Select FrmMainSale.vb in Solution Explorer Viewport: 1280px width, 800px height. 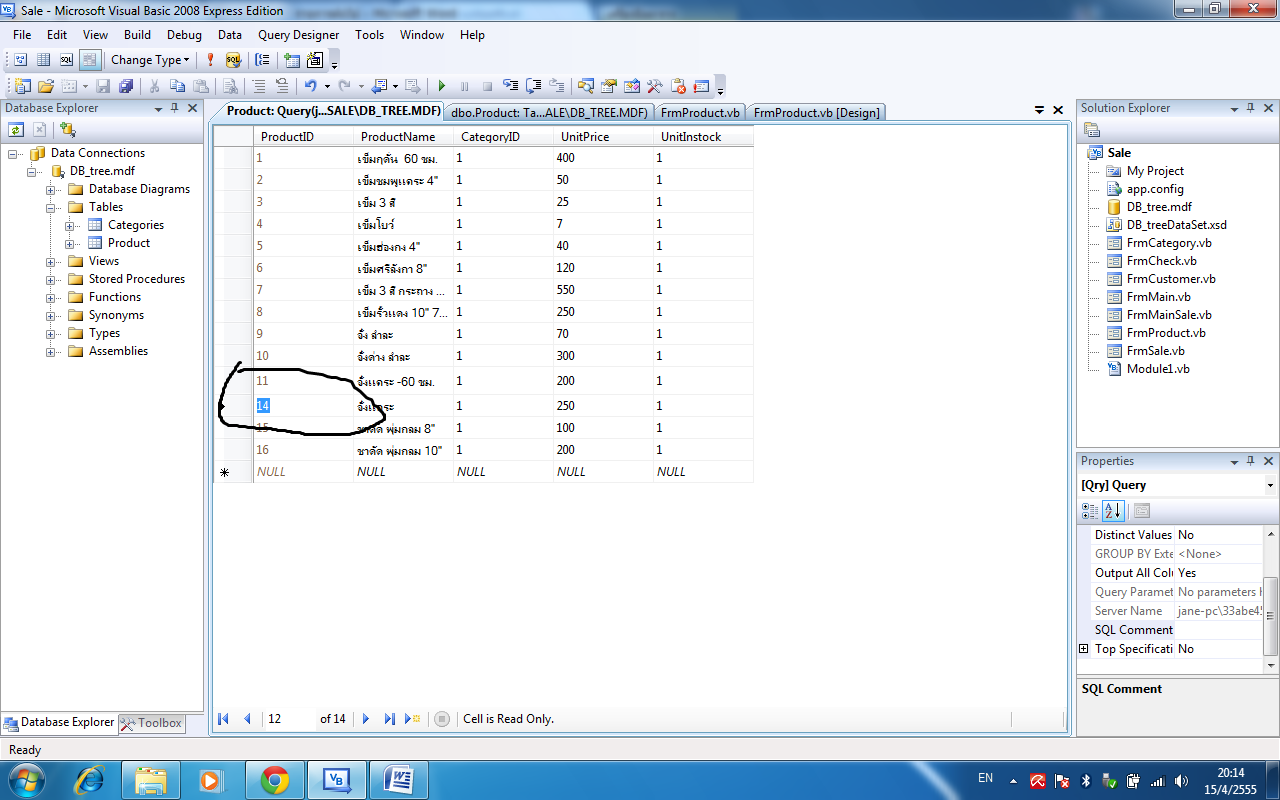(x=1168, y=315)
